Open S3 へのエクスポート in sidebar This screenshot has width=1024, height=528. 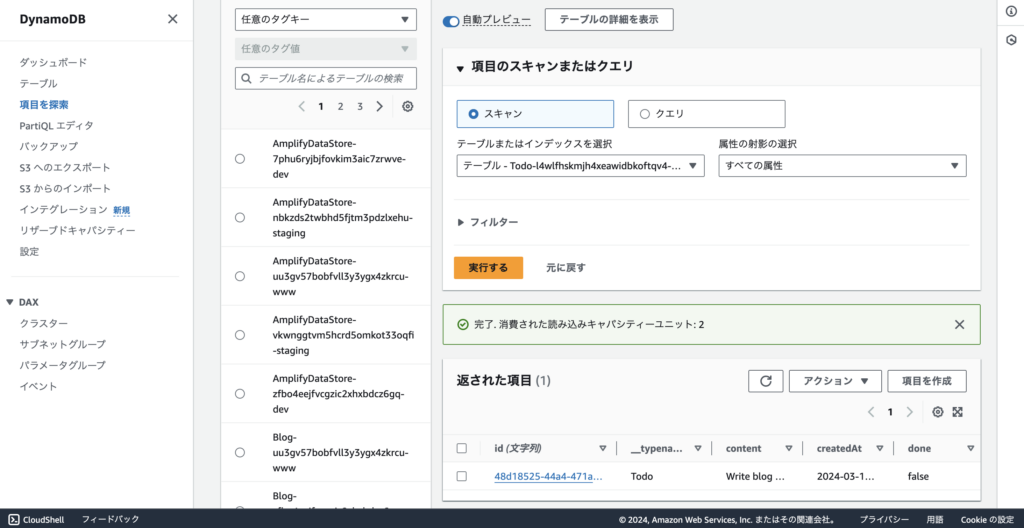(65, 167)
